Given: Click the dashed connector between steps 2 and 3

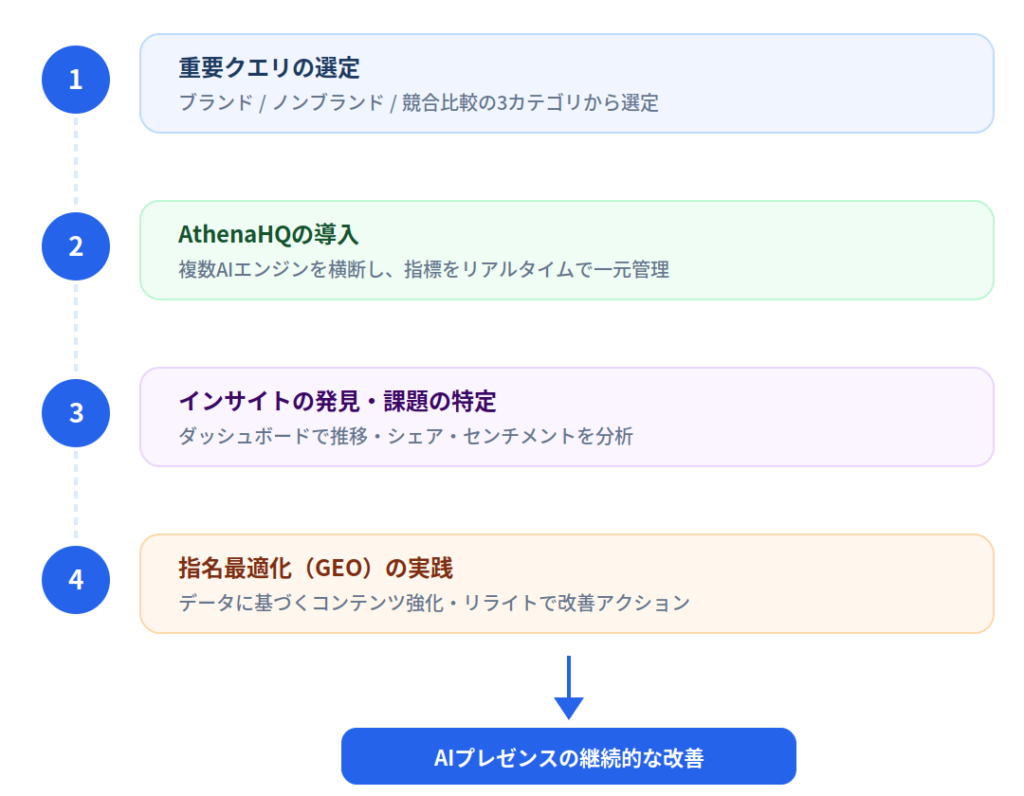Looking at the screenshot, I should point(75,329).
